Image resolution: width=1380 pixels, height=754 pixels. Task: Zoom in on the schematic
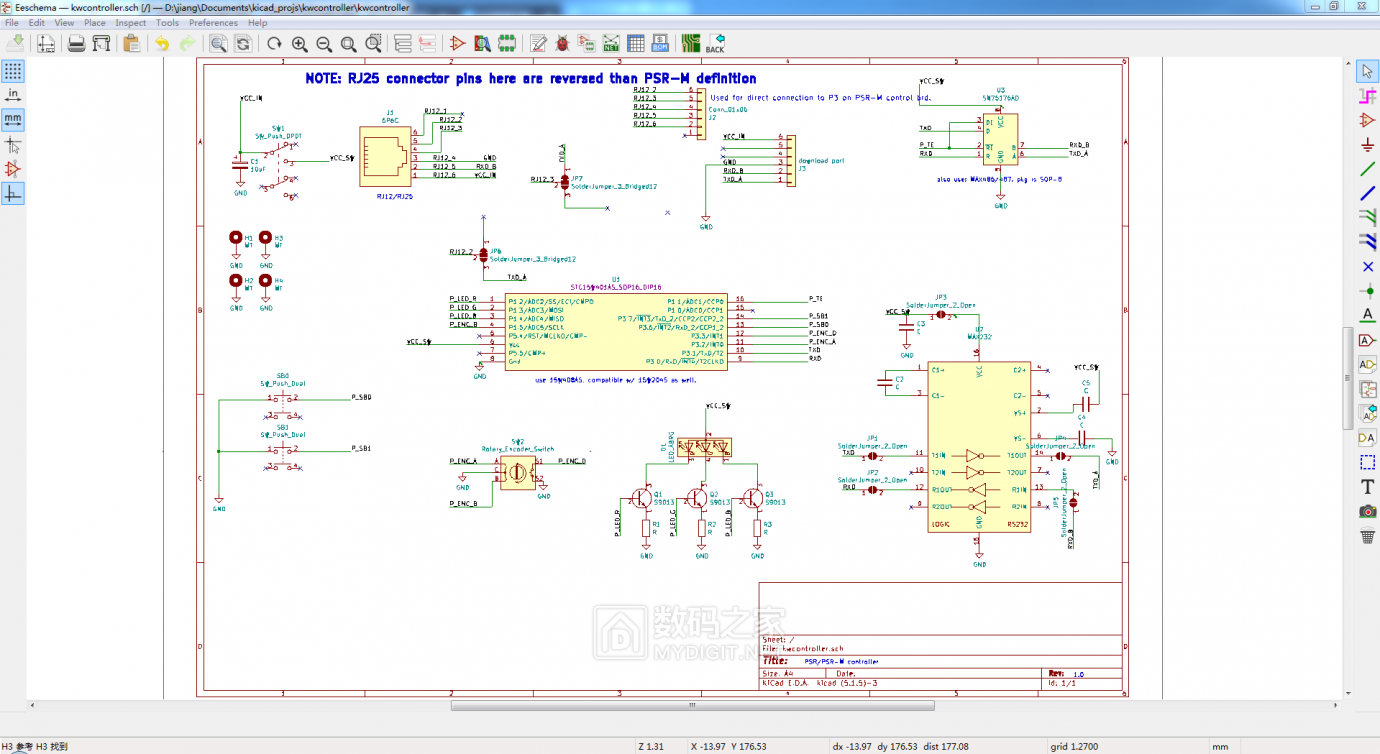pos(299,43)
